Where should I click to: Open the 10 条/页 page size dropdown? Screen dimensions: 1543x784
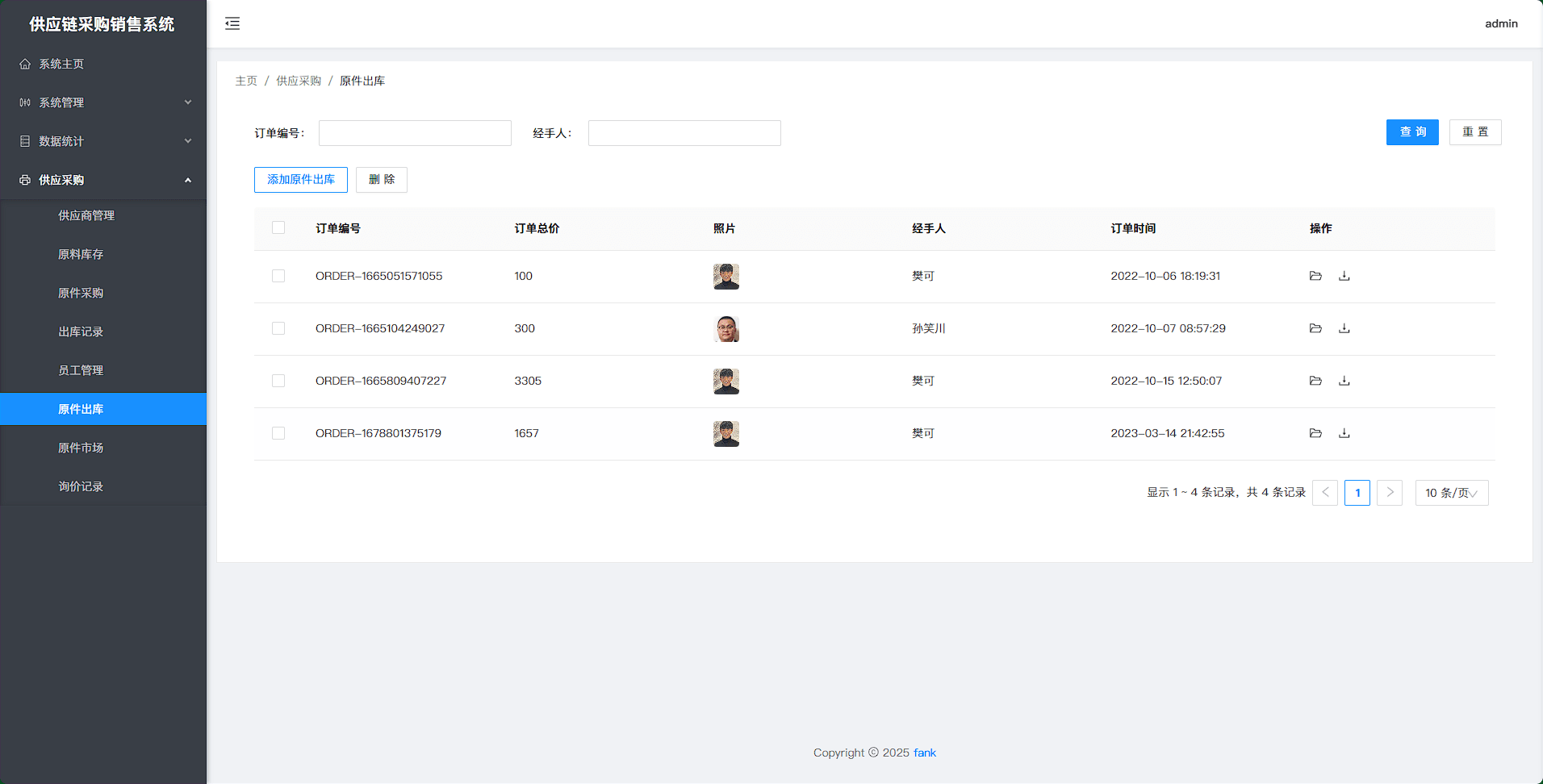pyautogui.click(x=1451, y=493)
